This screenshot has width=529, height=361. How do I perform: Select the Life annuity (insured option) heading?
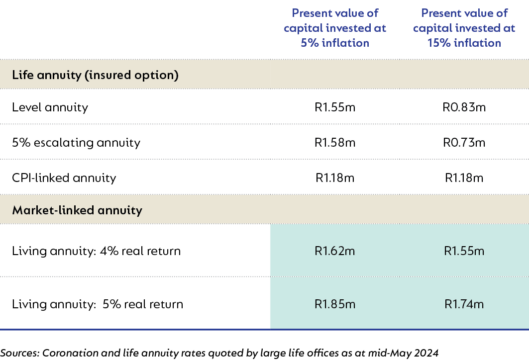click(x=95, y=75)
